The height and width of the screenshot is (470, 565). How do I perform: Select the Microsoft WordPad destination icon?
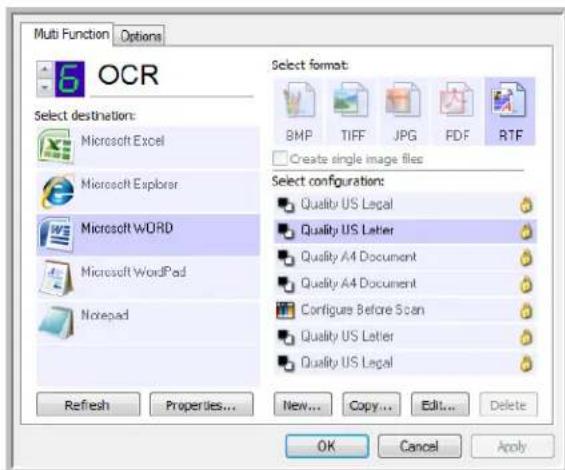(x=56, y=278)
